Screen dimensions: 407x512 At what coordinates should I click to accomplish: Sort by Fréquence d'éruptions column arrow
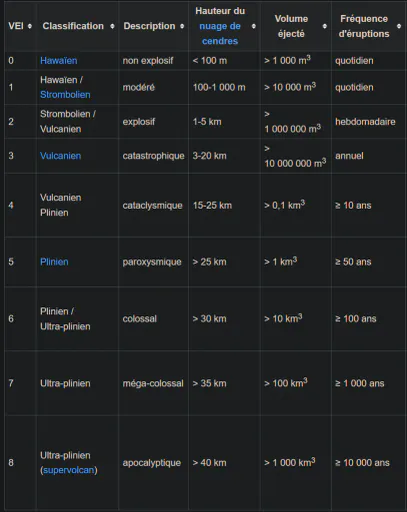point(399,26)
